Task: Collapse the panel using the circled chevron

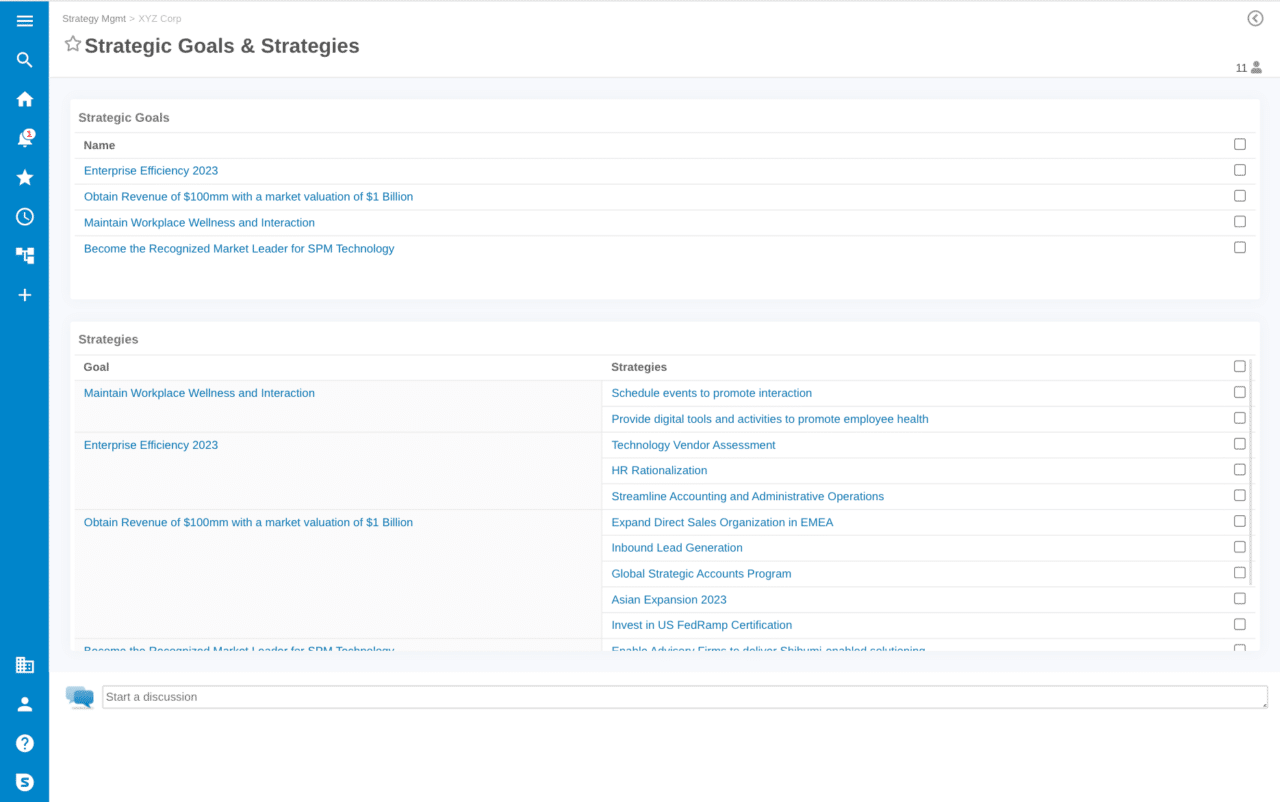Action: coord(1255,17)
